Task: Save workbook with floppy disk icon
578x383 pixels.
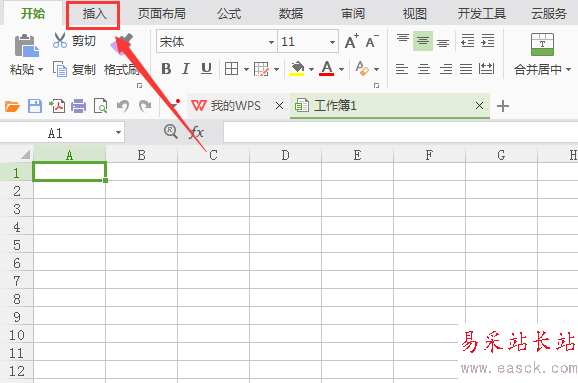Action: click(x=35, y=106)
